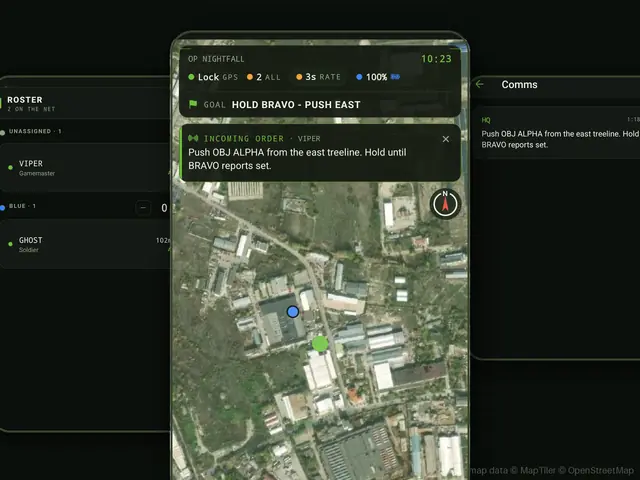Tap the green goal flag icon
The width and height of the screenshot is (640, 480).
coord(193,104)
